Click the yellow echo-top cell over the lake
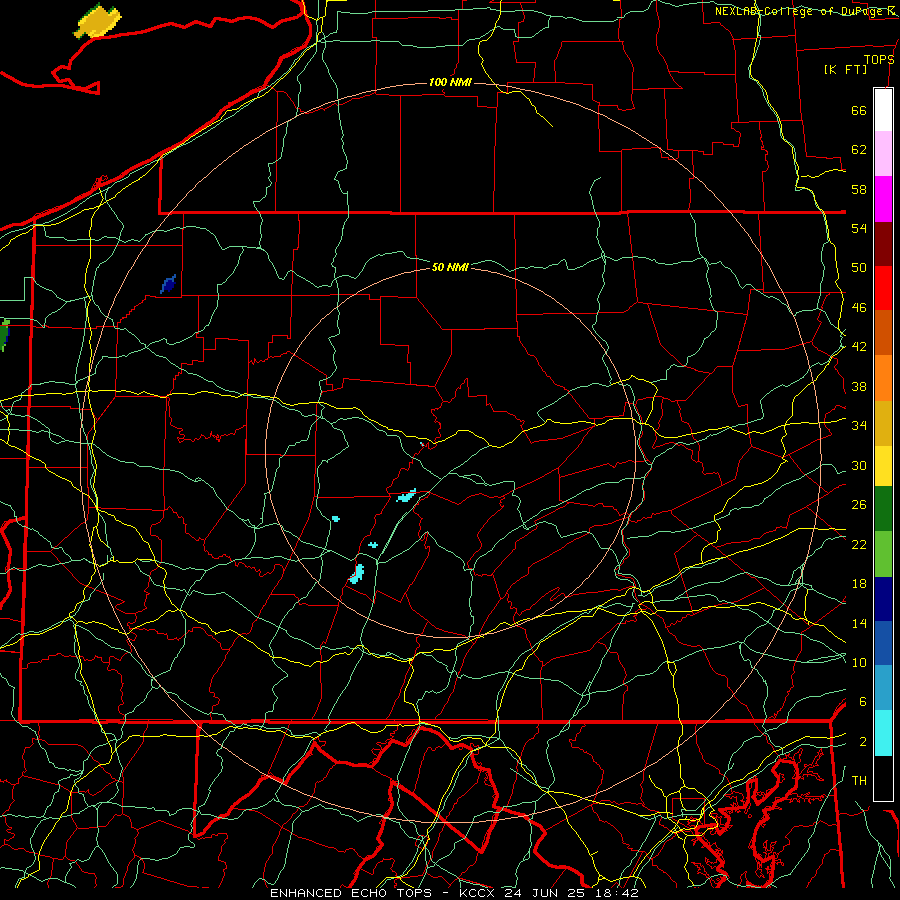900x900 pixels. pos(98,21)
